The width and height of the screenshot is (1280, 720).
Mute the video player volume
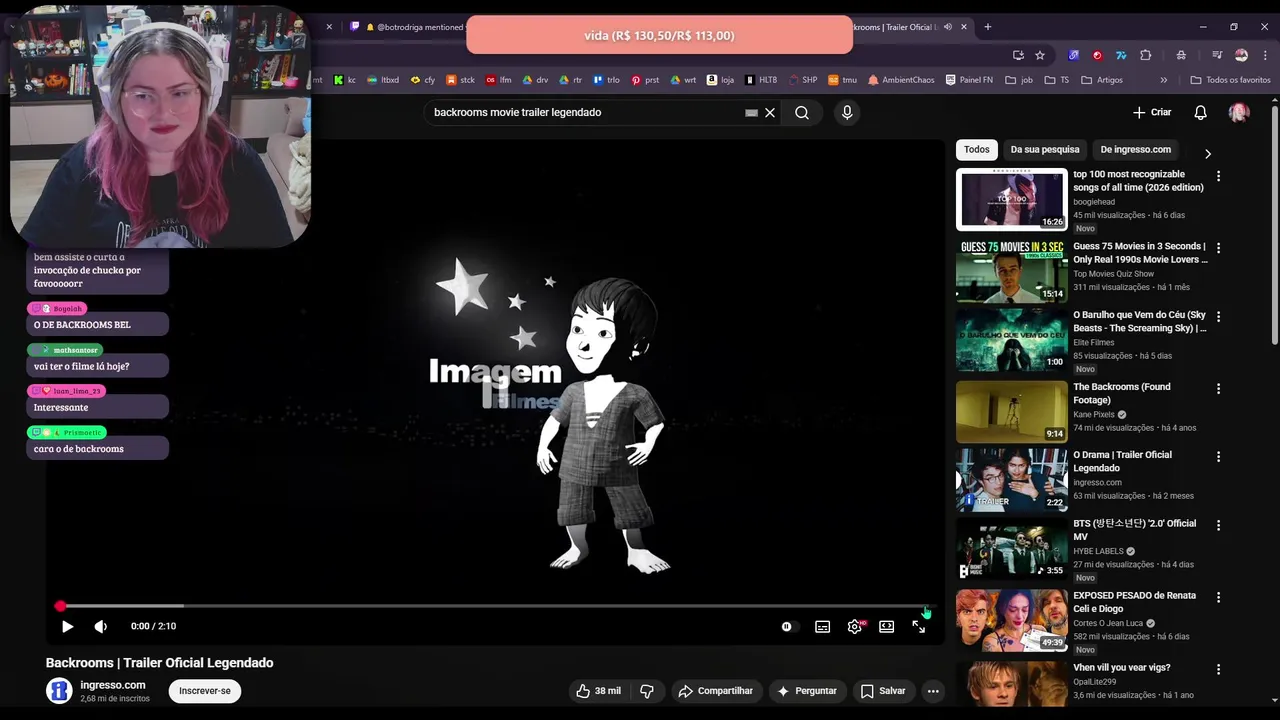101,627
